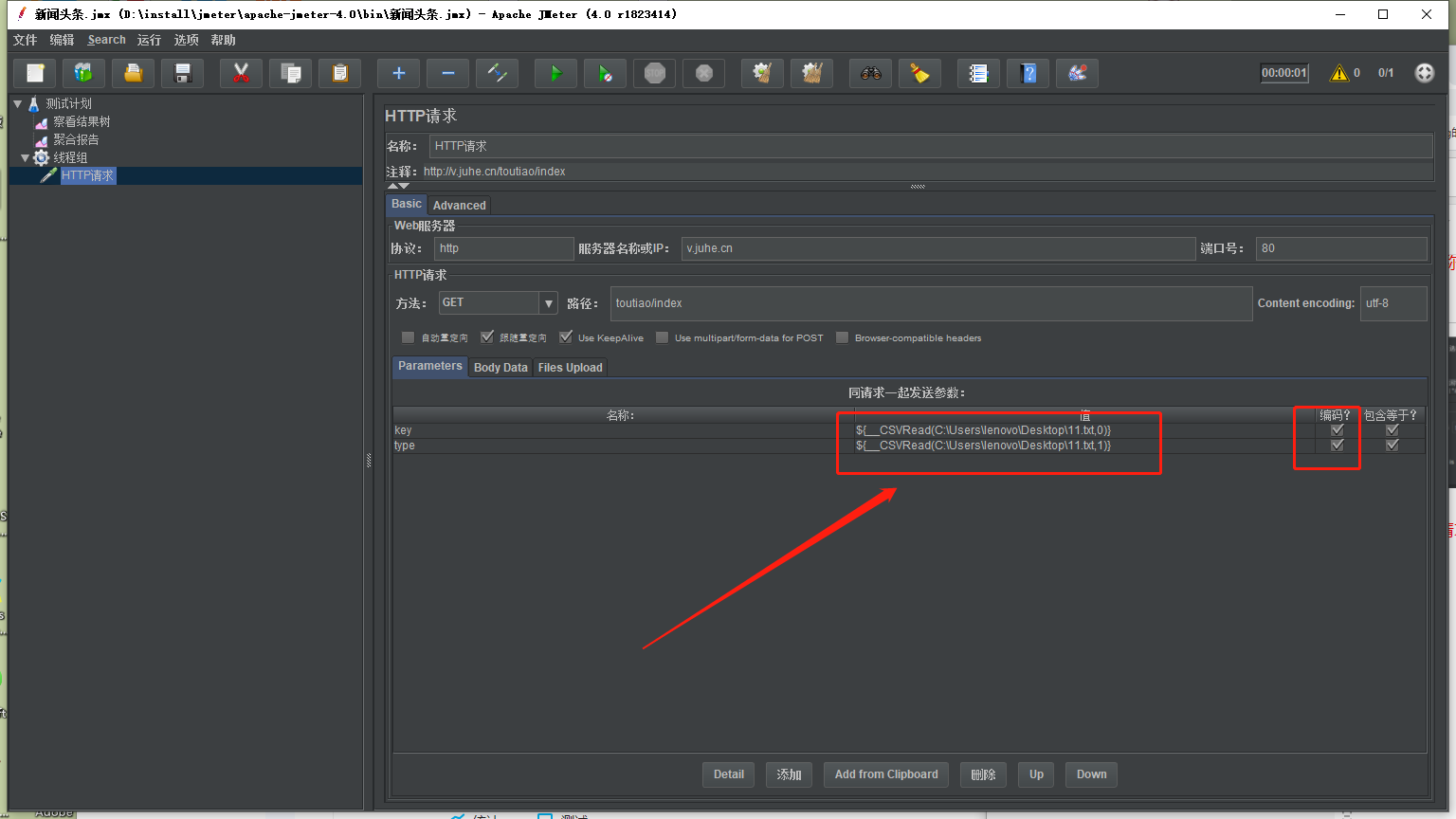Open the Function helper list icon
The height and width of the screenshot is (819, 1456).
[978, 73]
